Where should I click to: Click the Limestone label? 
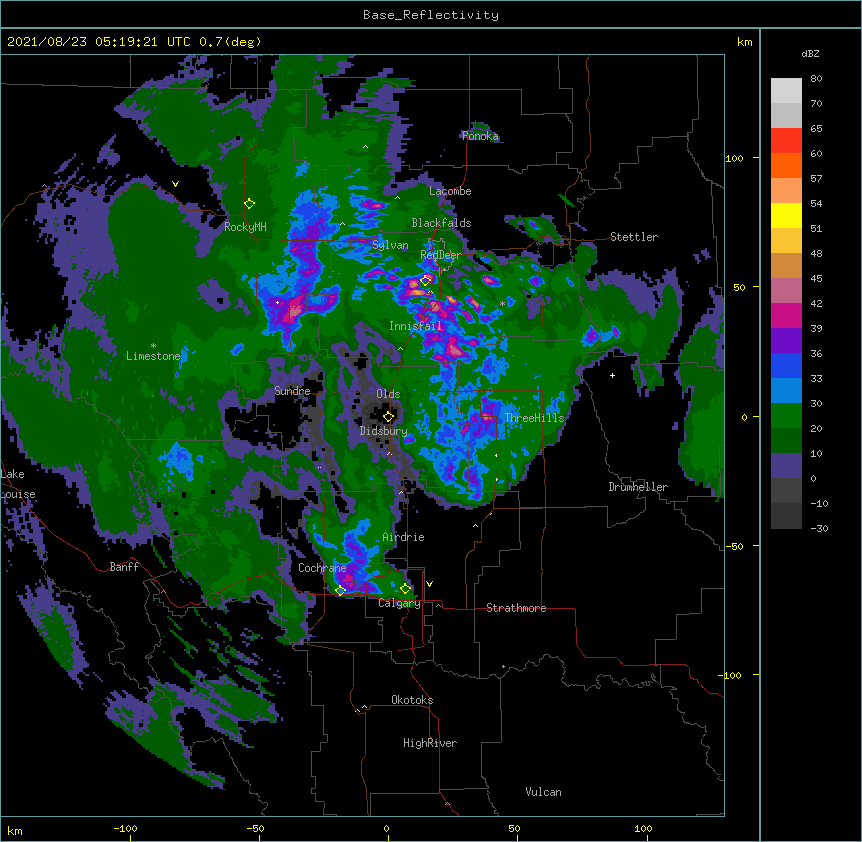coord(153,356)
